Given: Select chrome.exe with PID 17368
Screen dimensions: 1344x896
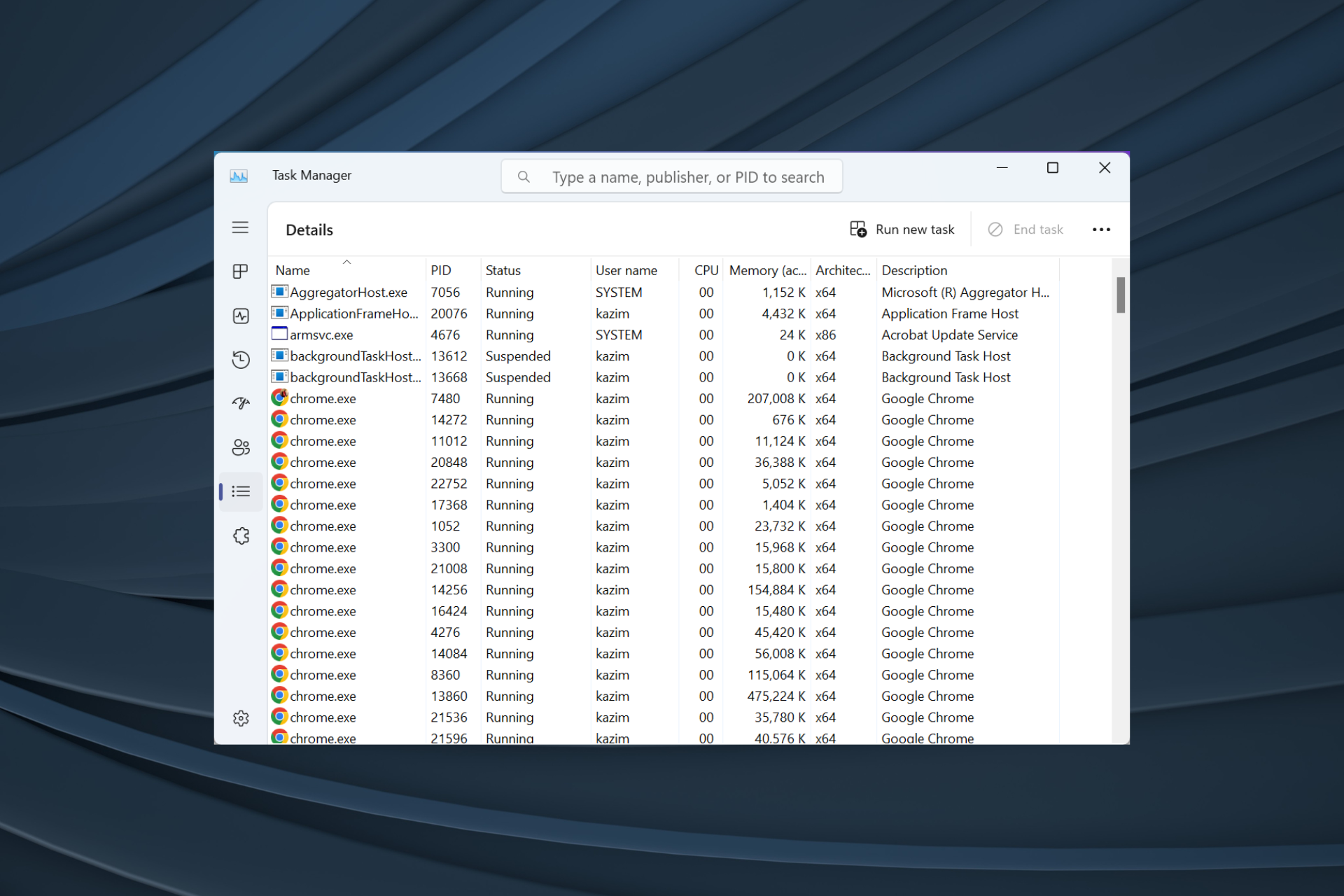Looking at the screenshot, I should (323, 505).
